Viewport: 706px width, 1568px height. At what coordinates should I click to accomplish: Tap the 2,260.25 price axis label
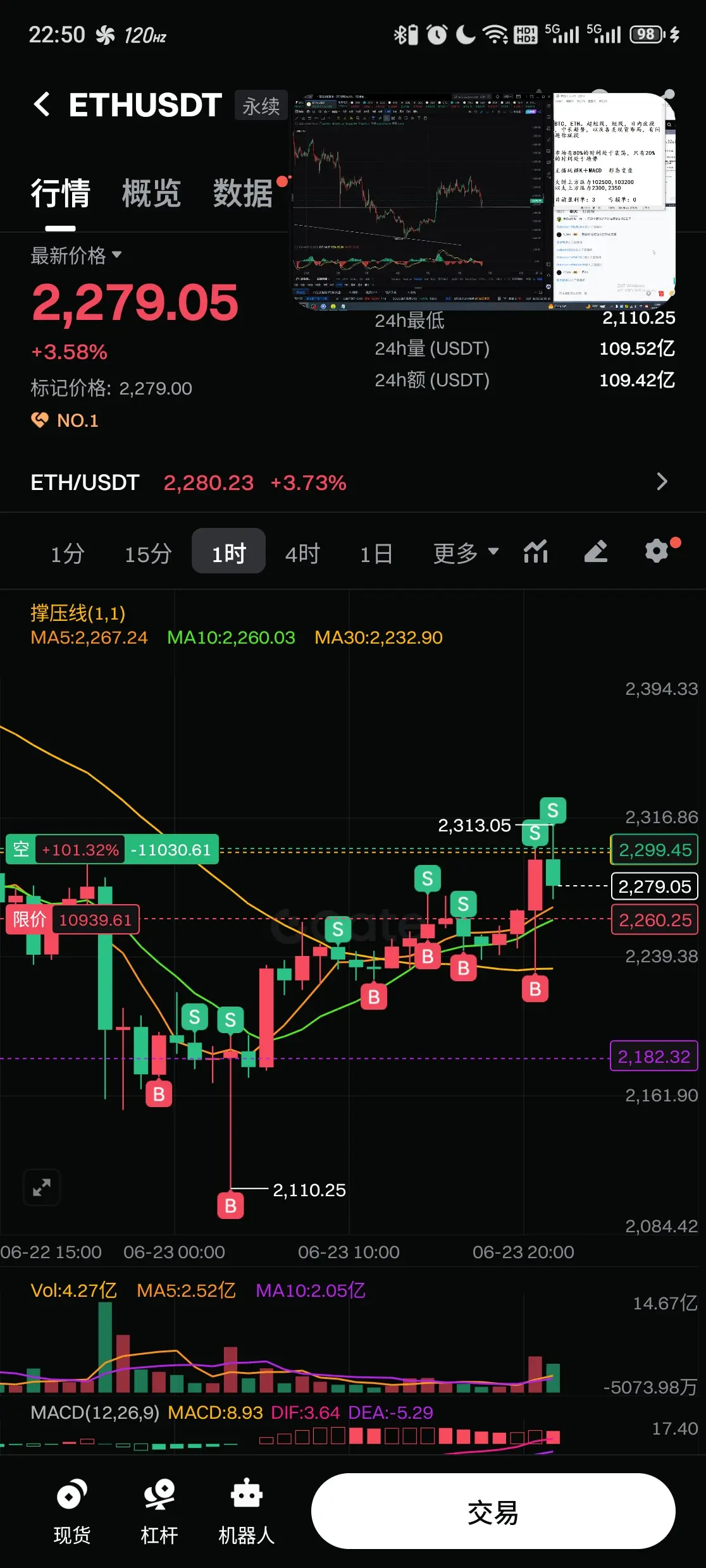(655, 920)
